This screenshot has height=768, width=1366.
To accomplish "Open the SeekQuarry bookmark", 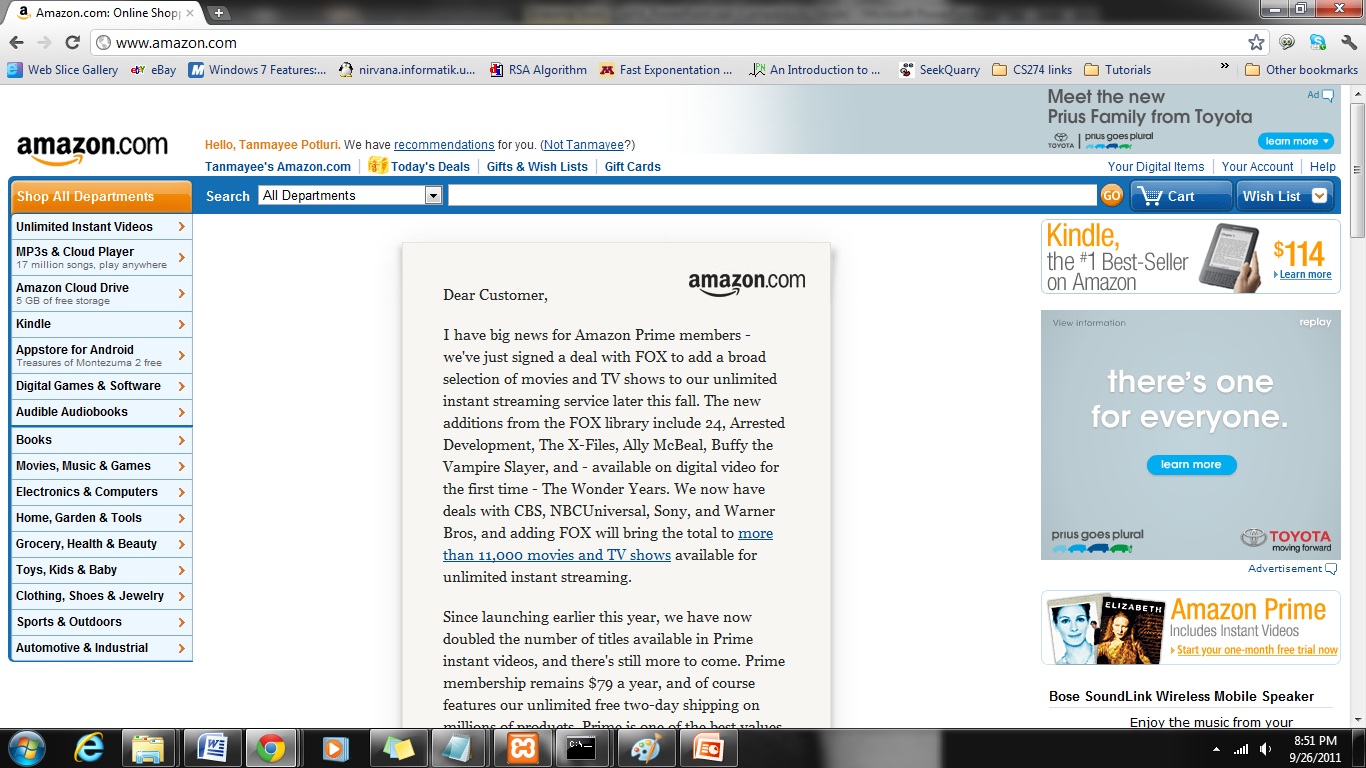I will coord(940,70).
